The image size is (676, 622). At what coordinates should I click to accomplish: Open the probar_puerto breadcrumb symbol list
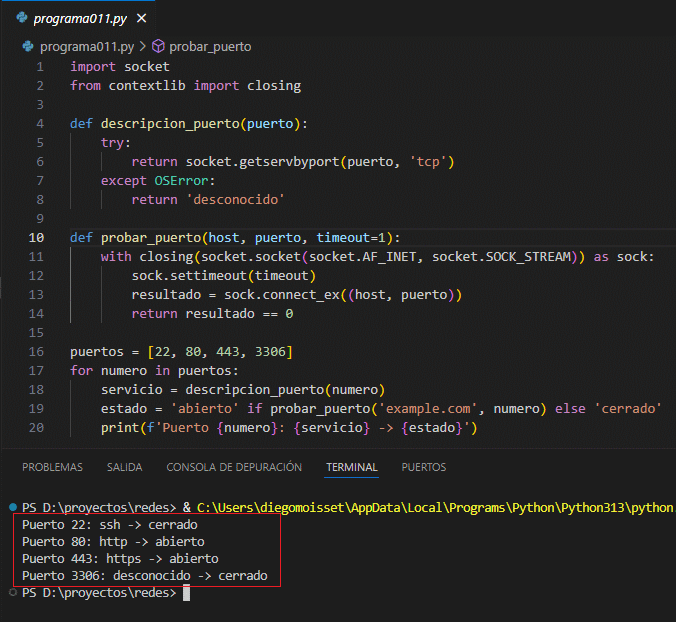(210, 46)
